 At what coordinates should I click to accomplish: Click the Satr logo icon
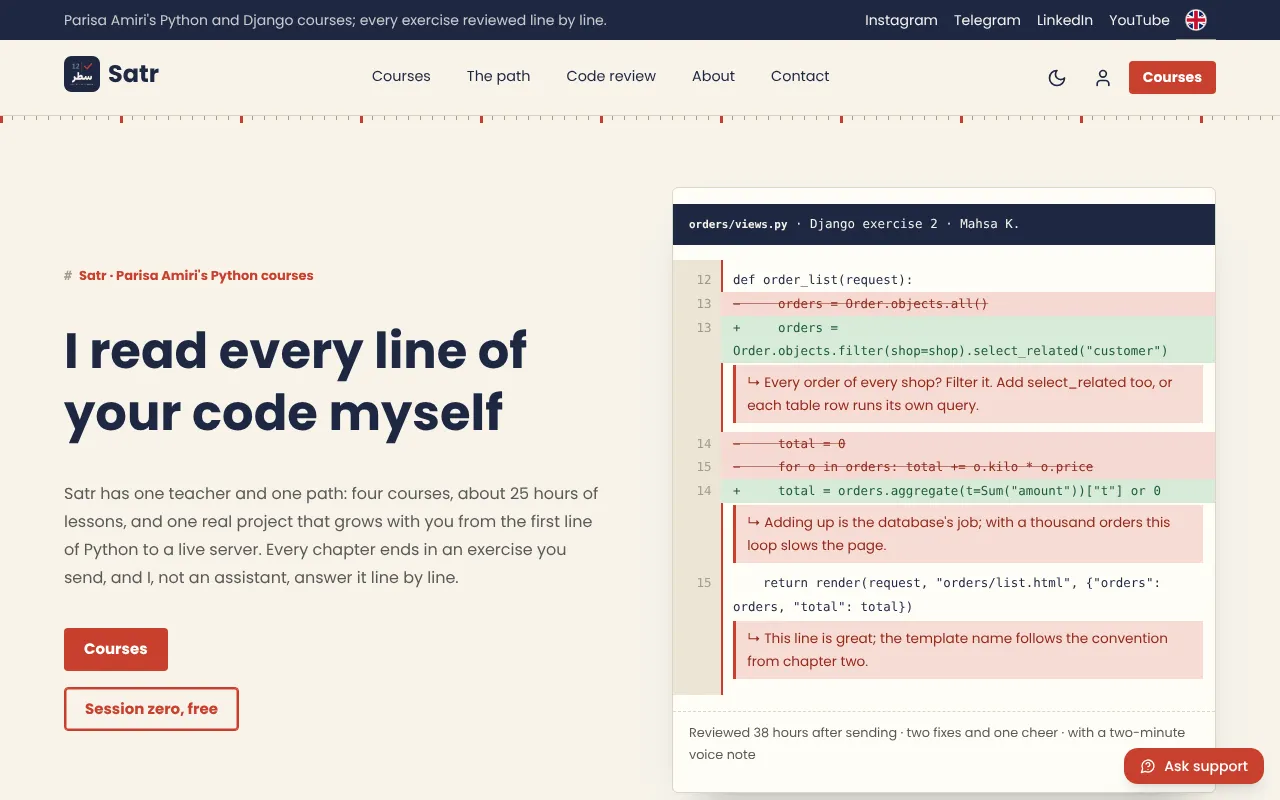pyautogui.click(x=82, y=74)
